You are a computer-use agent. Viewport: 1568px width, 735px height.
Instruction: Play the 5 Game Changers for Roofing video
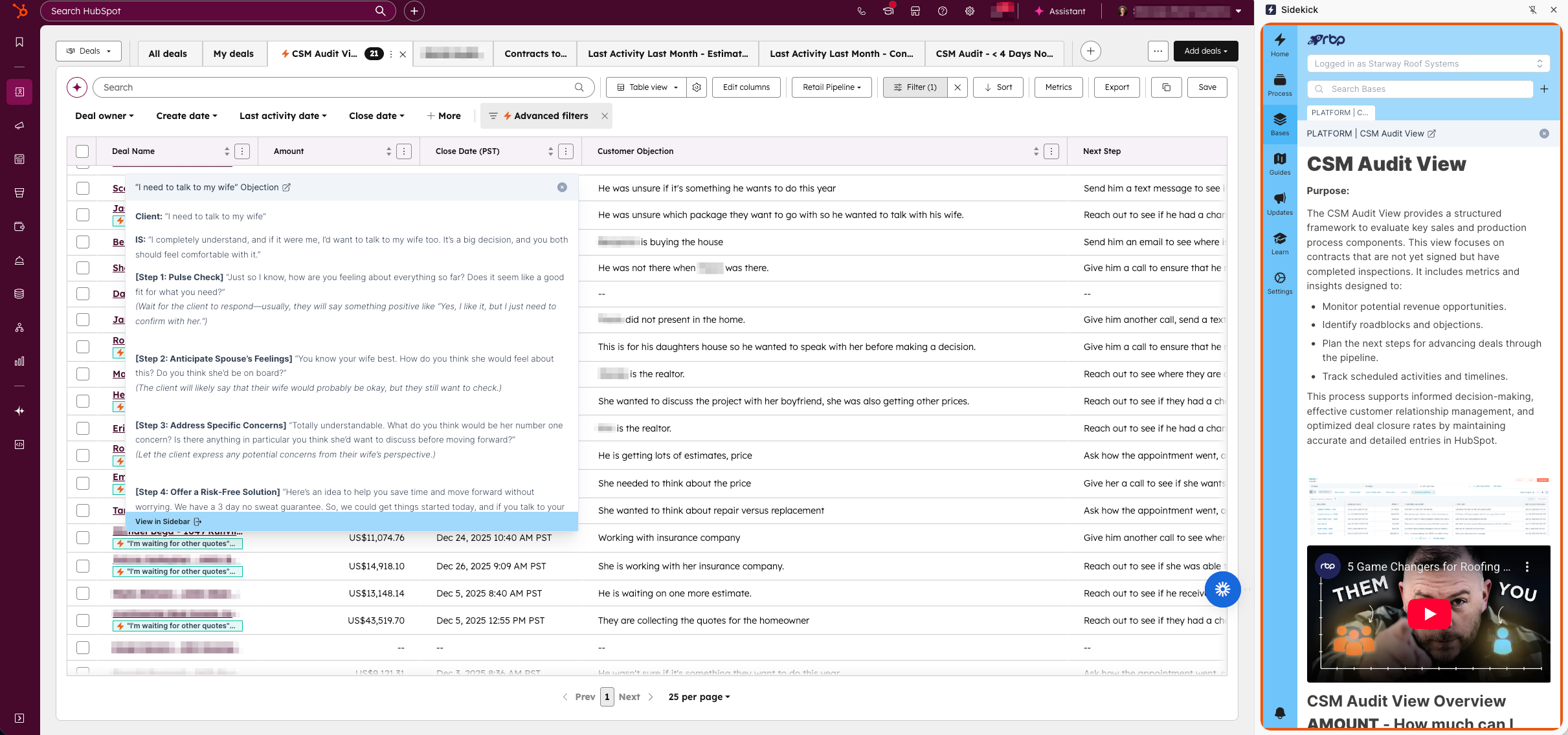point(1428,614)
